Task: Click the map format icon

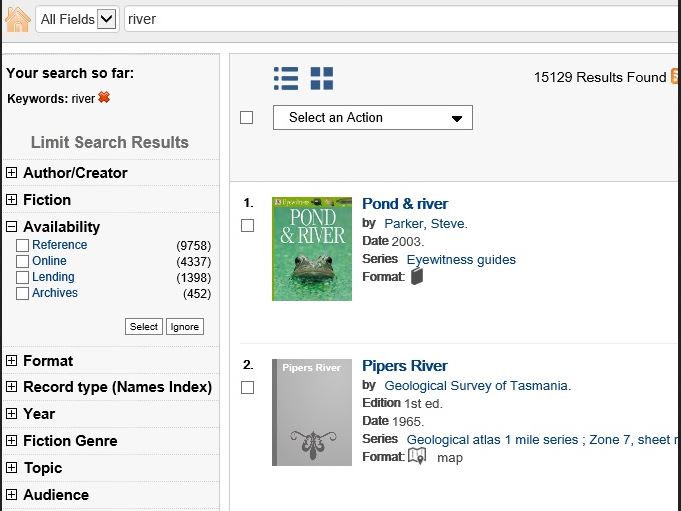Action: point(417,456)
